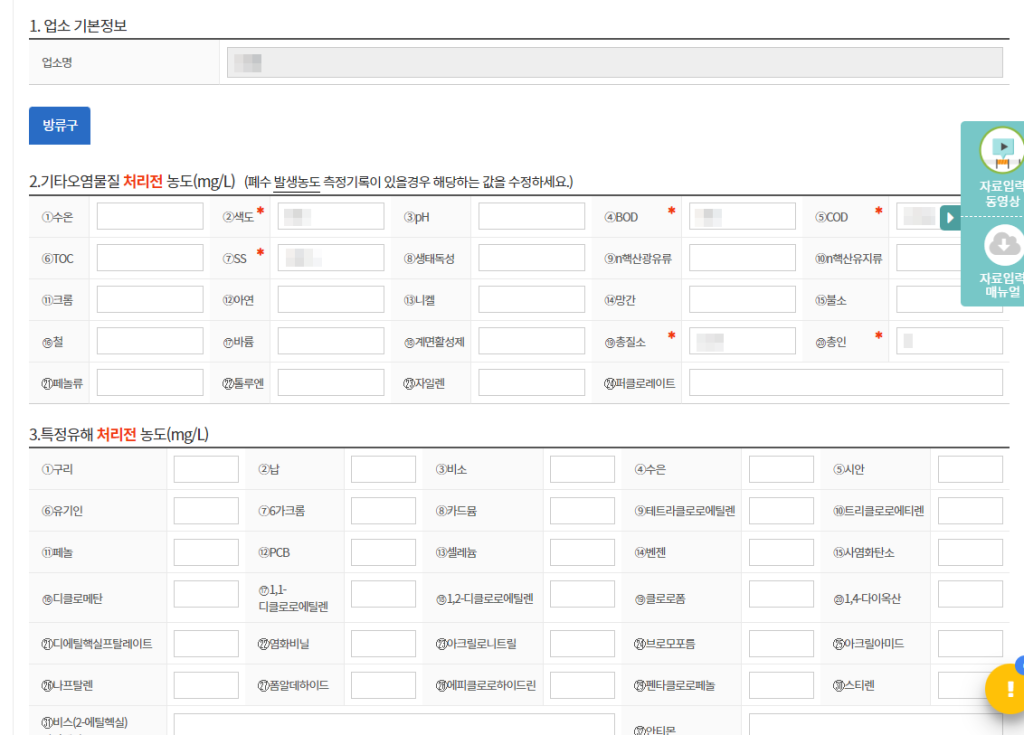Click the ⑯철 input field
The image size is (1024, 735).
point(150,341)
